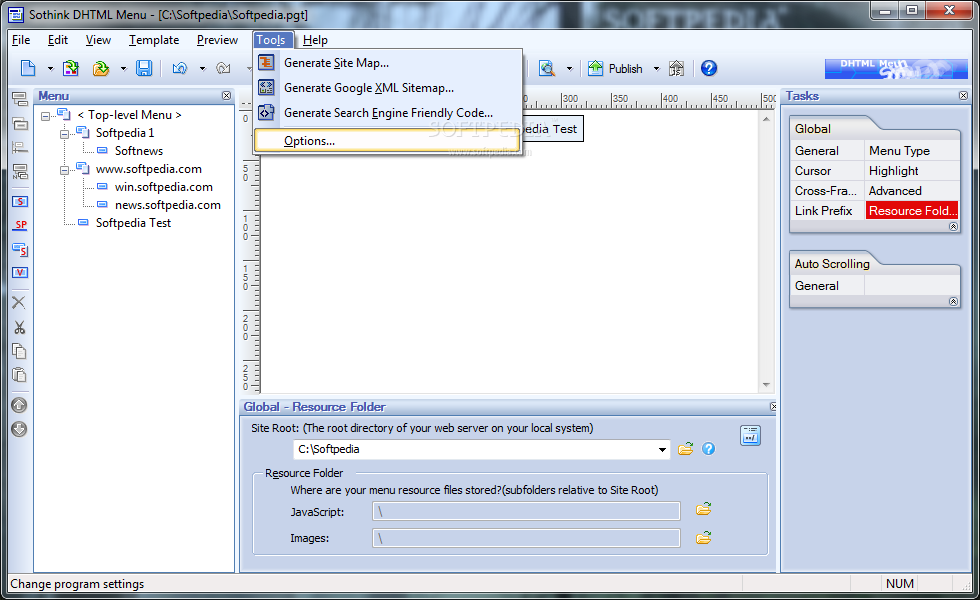This screenshot has width=980, height=600.
Task: Select news.softpedia.com tree item
Action: (x=168, y=205)
